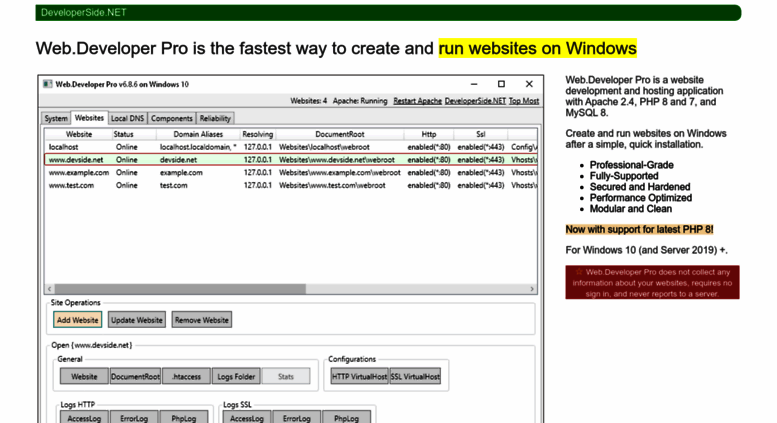Click the horizontal scrollbar thumb in website list
This screenshot has width=777, height=423.
180,289
